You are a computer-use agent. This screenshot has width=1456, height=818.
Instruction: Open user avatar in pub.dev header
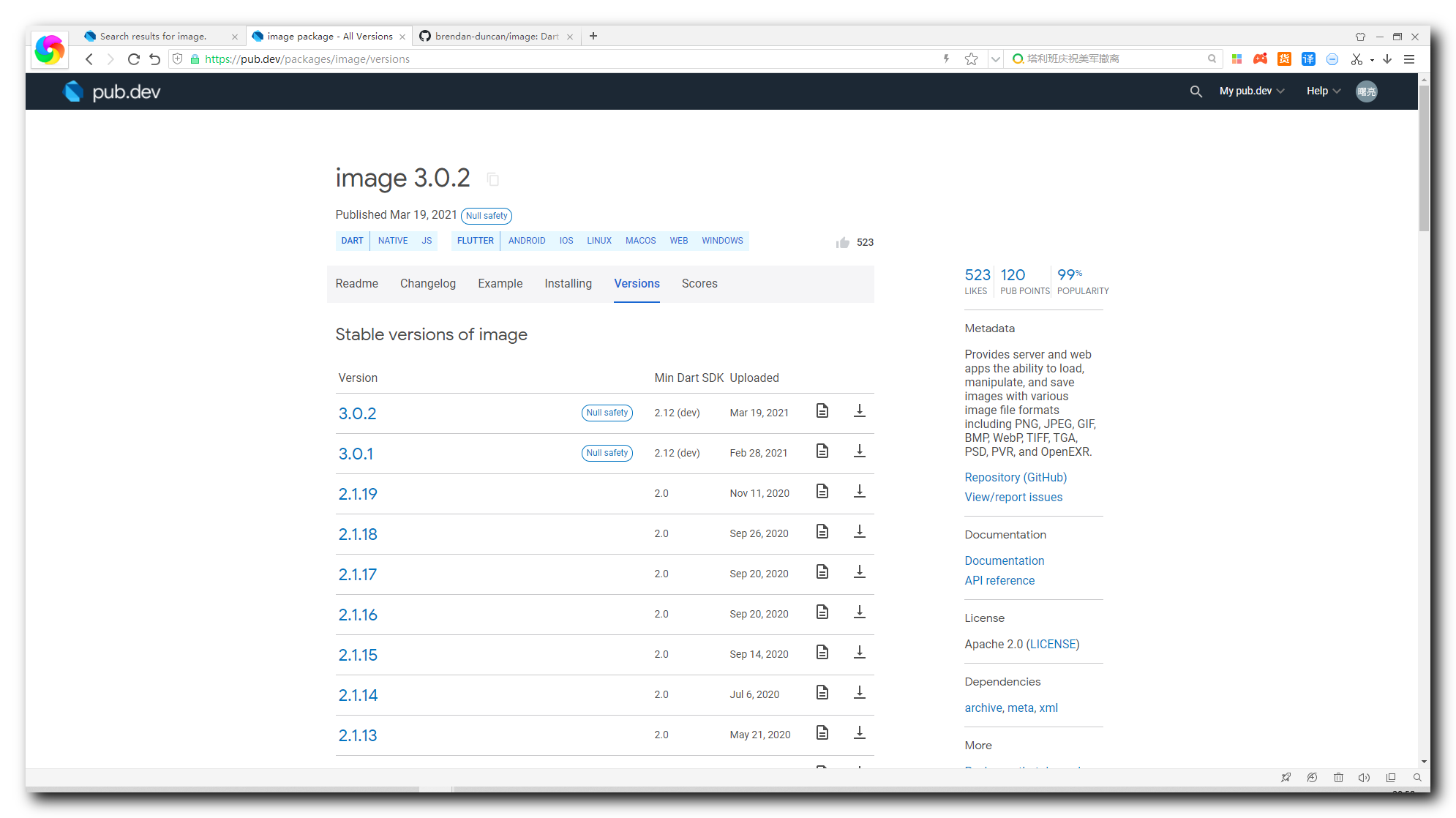tap(1366, 91)
